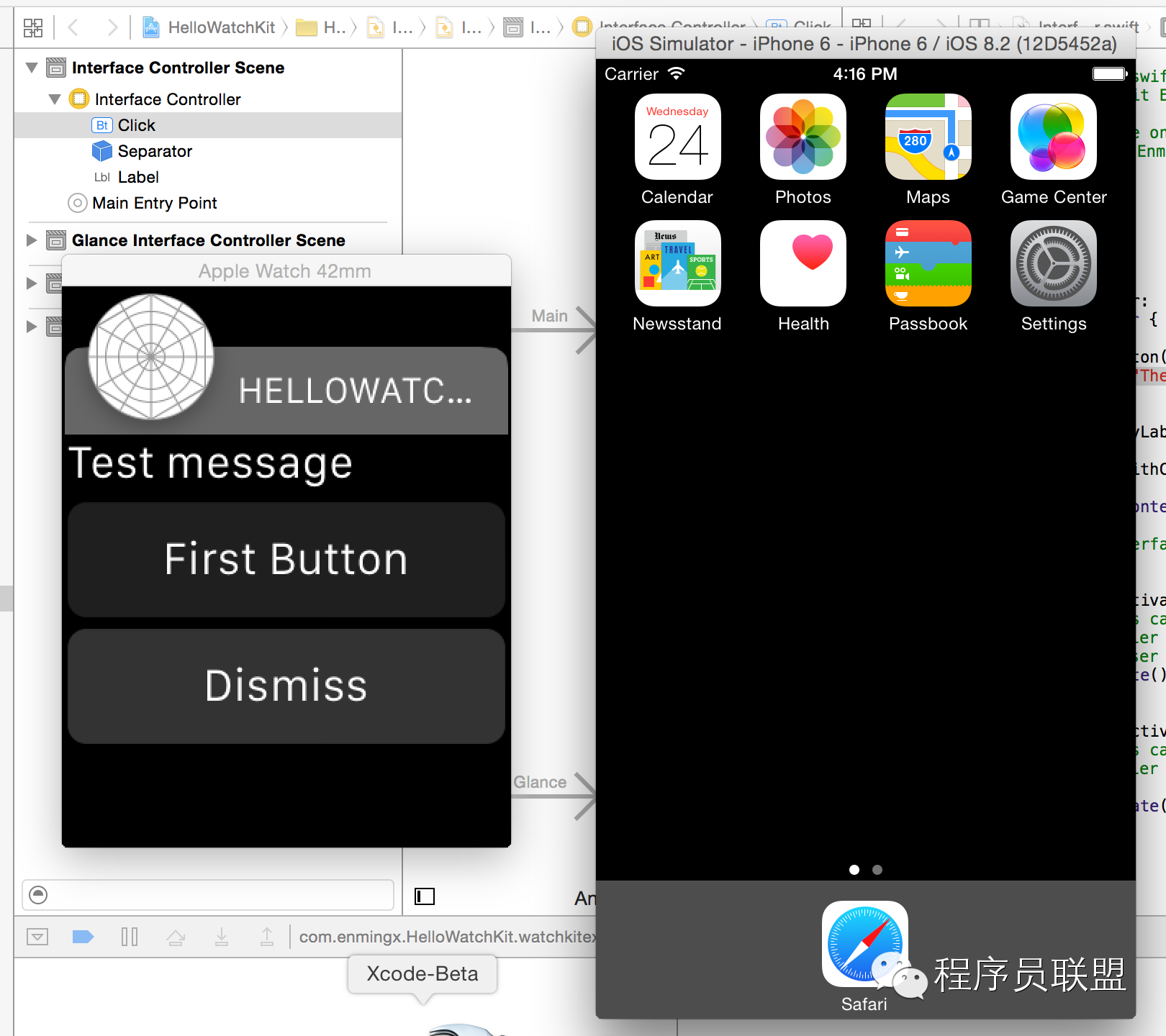
Task: Click the Apple Watch 42mm window title
Action: coord(285,271)
